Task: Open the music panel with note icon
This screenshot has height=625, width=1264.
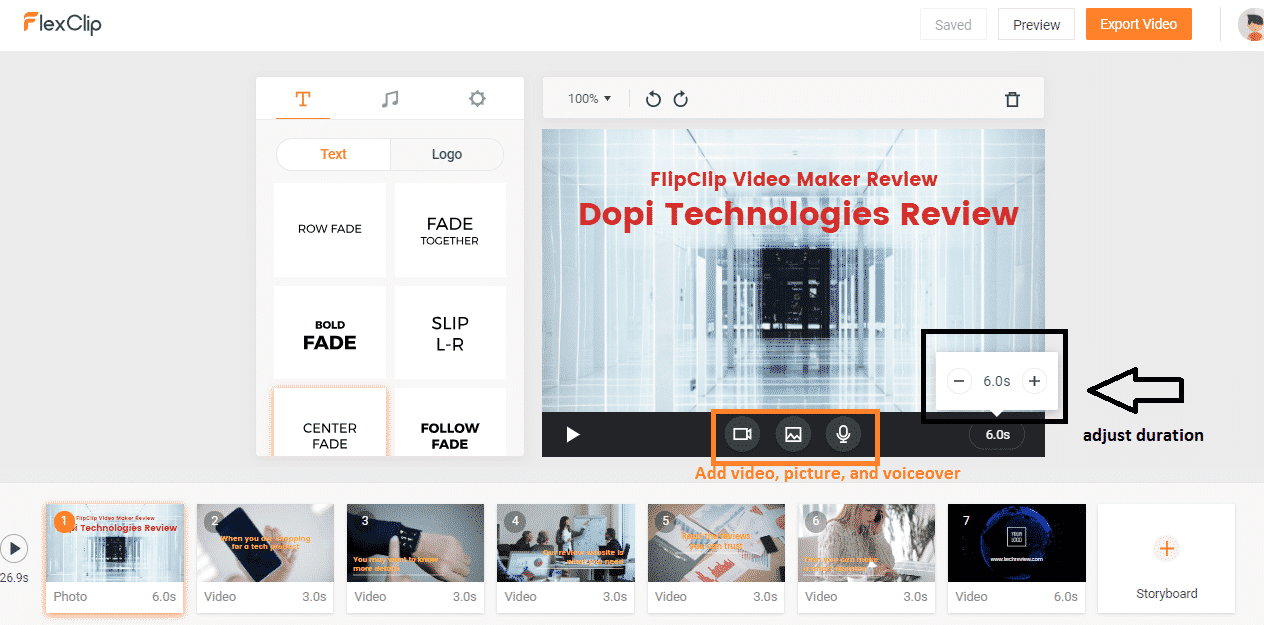Action: coord(390,98)
